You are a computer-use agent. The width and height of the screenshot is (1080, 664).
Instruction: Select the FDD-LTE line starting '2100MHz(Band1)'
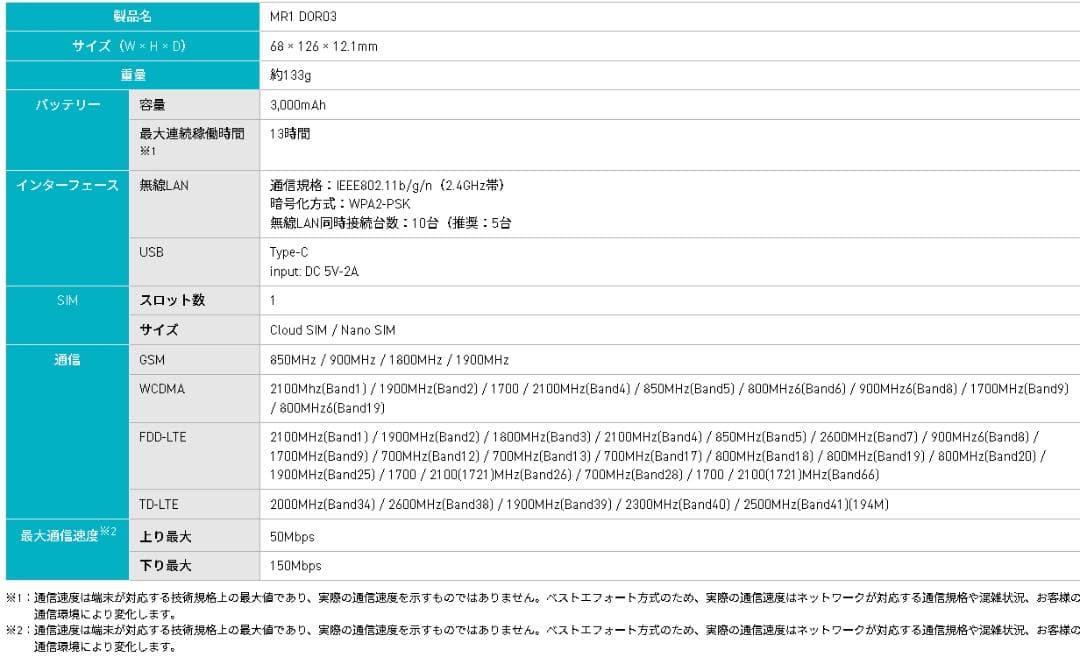(x=654, y=437)
